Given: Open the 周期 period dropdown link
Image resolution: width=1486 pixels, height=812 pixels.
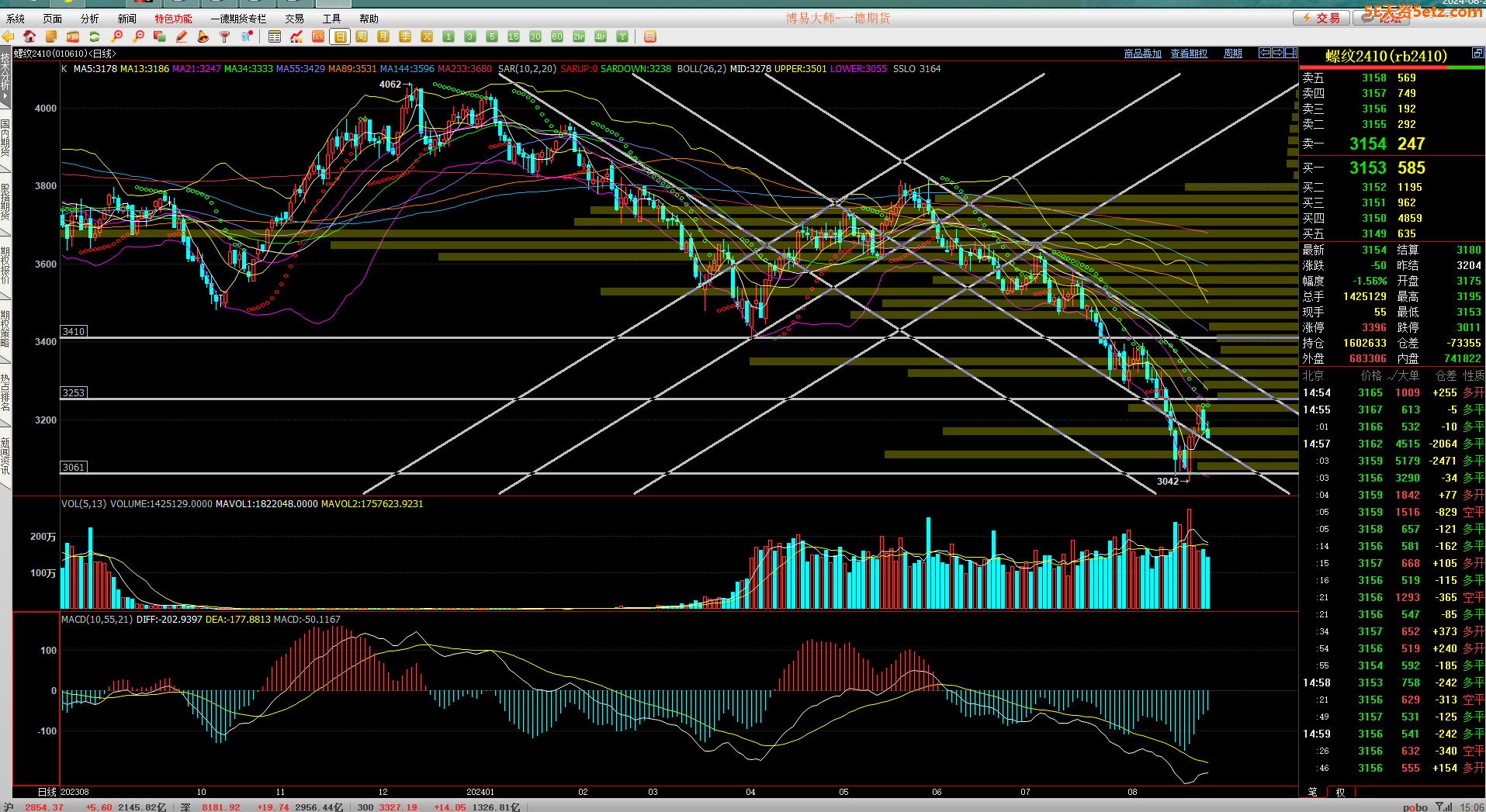Looking at the screenshot, I should (1232, 54).
